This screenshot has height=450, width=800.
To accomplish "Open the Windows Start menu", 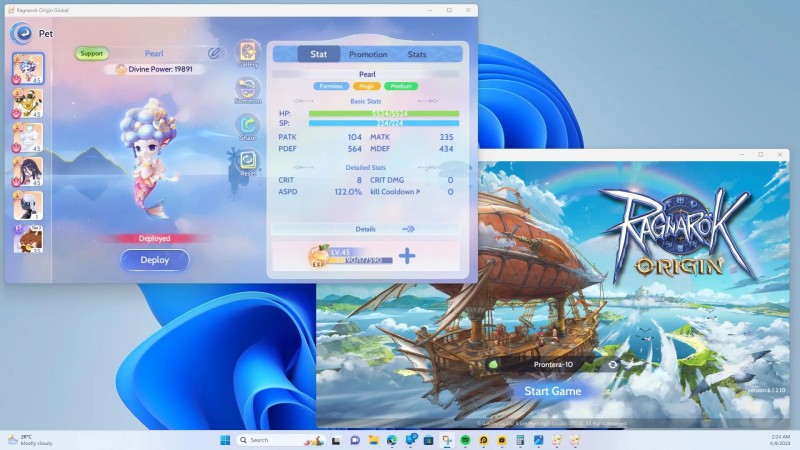I will click(x=224, y=440).
